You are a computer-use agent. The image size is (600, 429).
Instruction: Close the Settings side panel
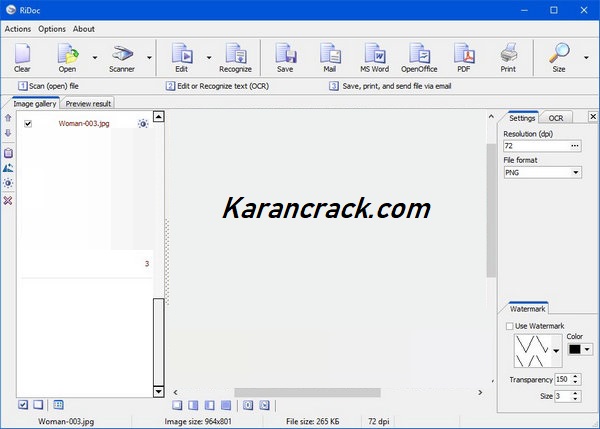click(593, 116)
